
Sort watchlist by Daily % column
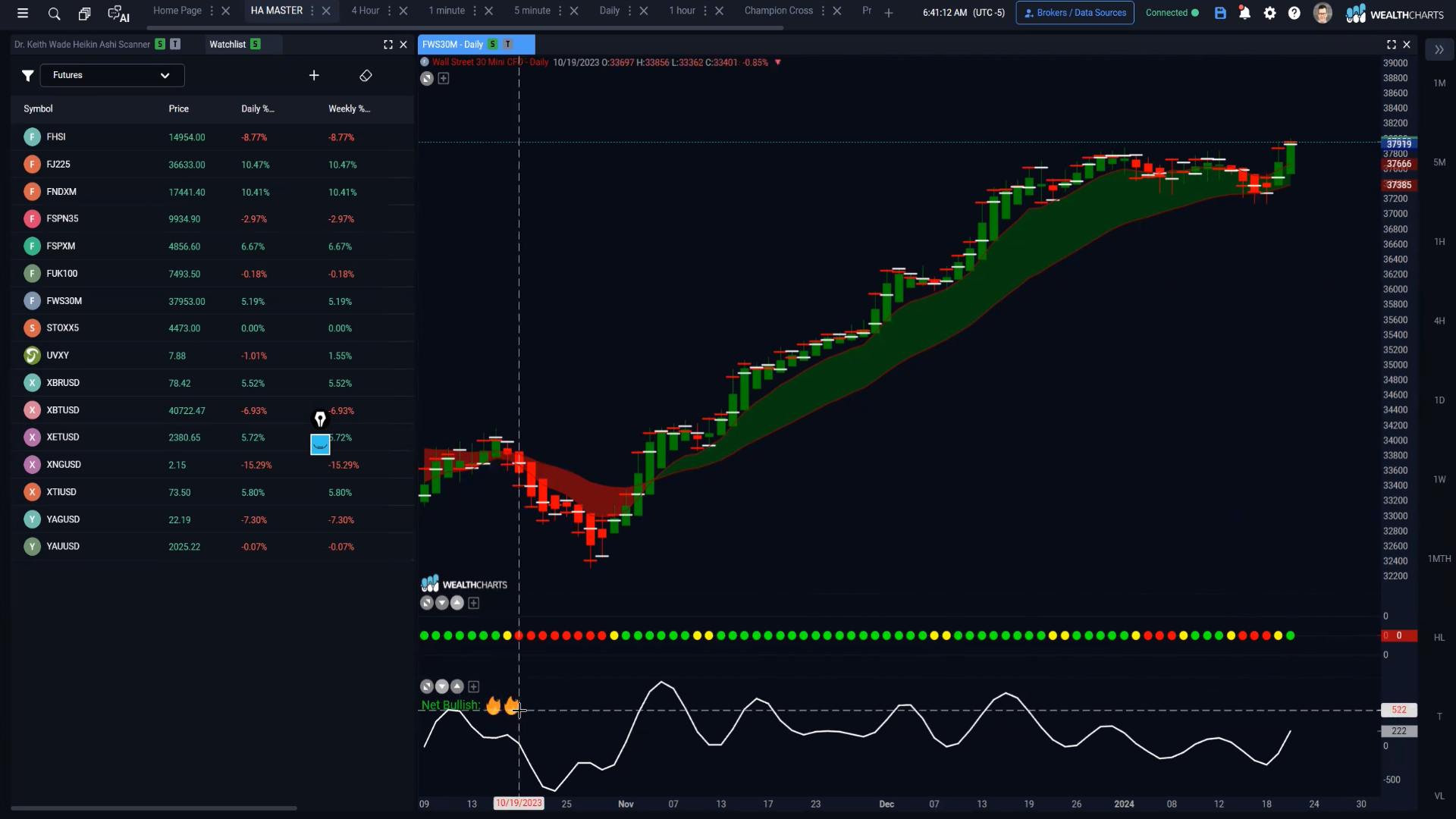click(258, 109)
